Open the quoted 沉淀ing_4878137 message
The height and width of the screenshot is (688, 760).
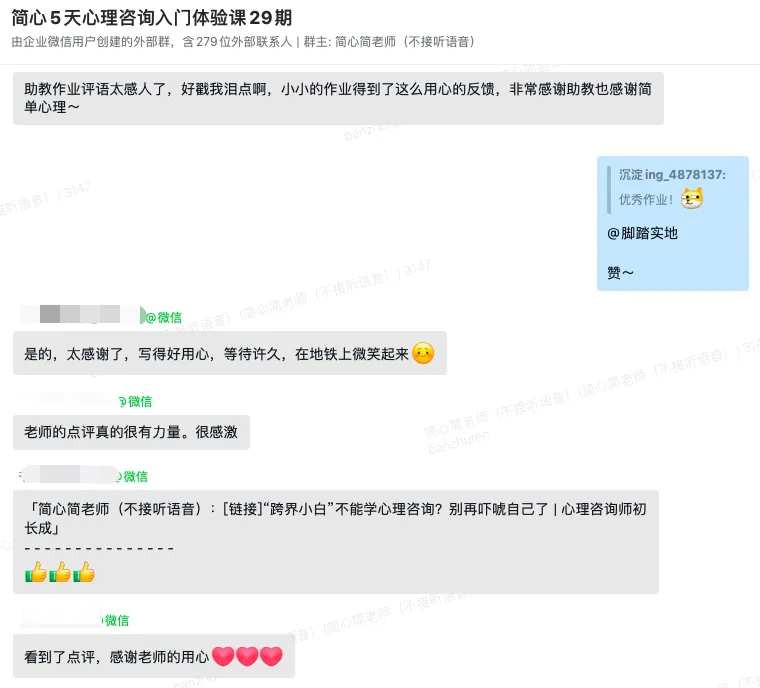(672, 189)
